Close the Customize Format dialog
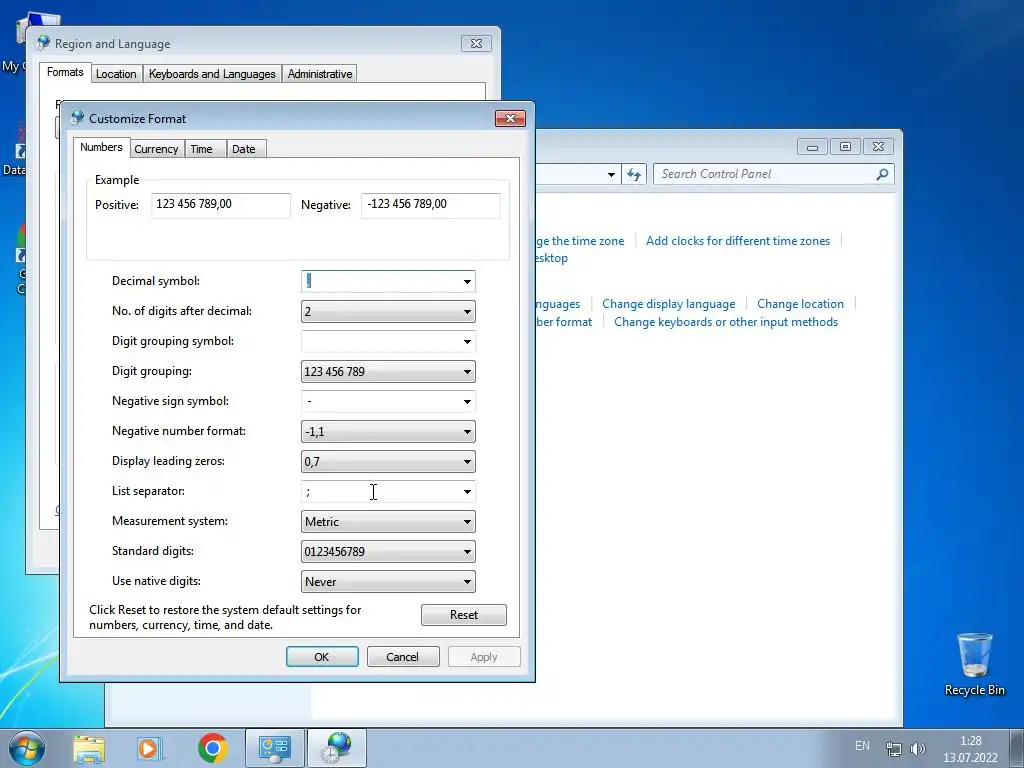The image size is (1024, 768). click(511, 118)
